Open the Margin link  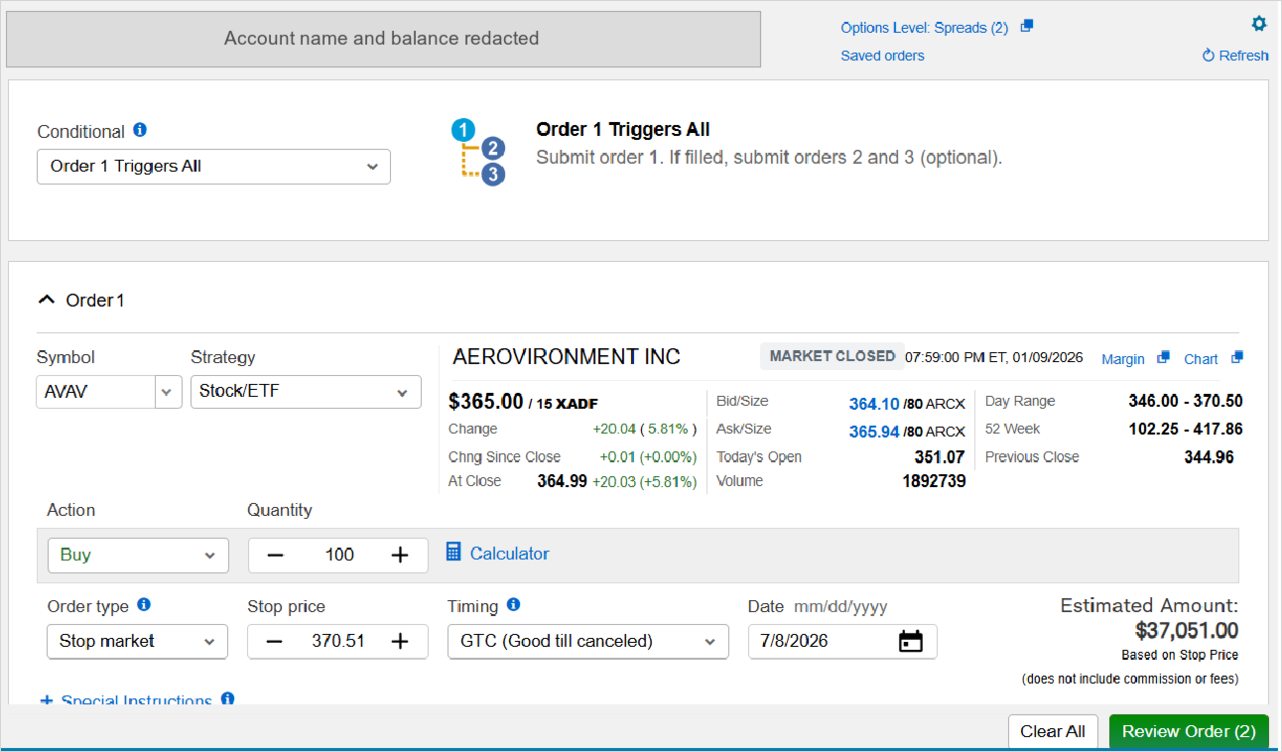[1123, 359]
